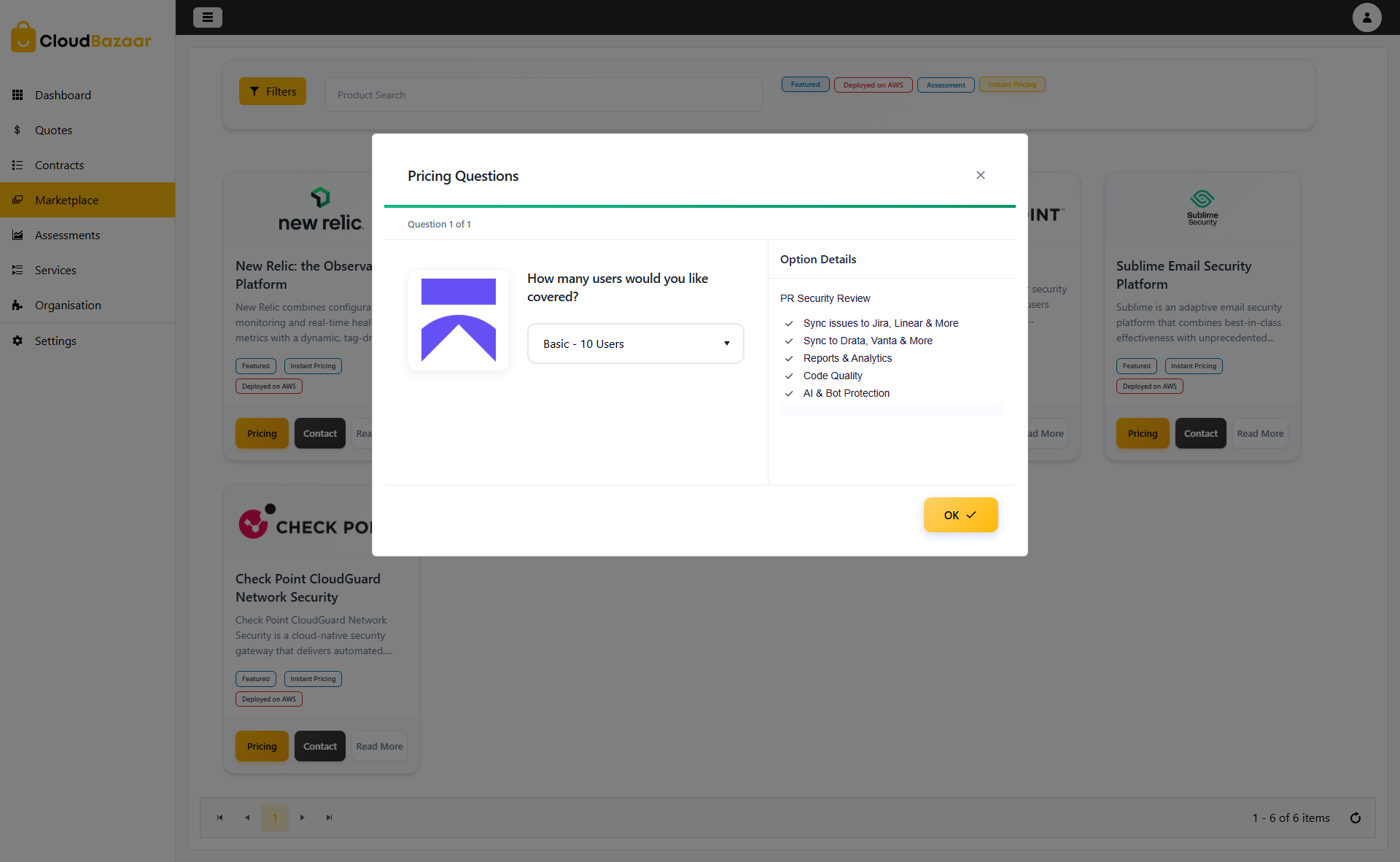Click the hamburger menu toggle icon

[207, 18]
